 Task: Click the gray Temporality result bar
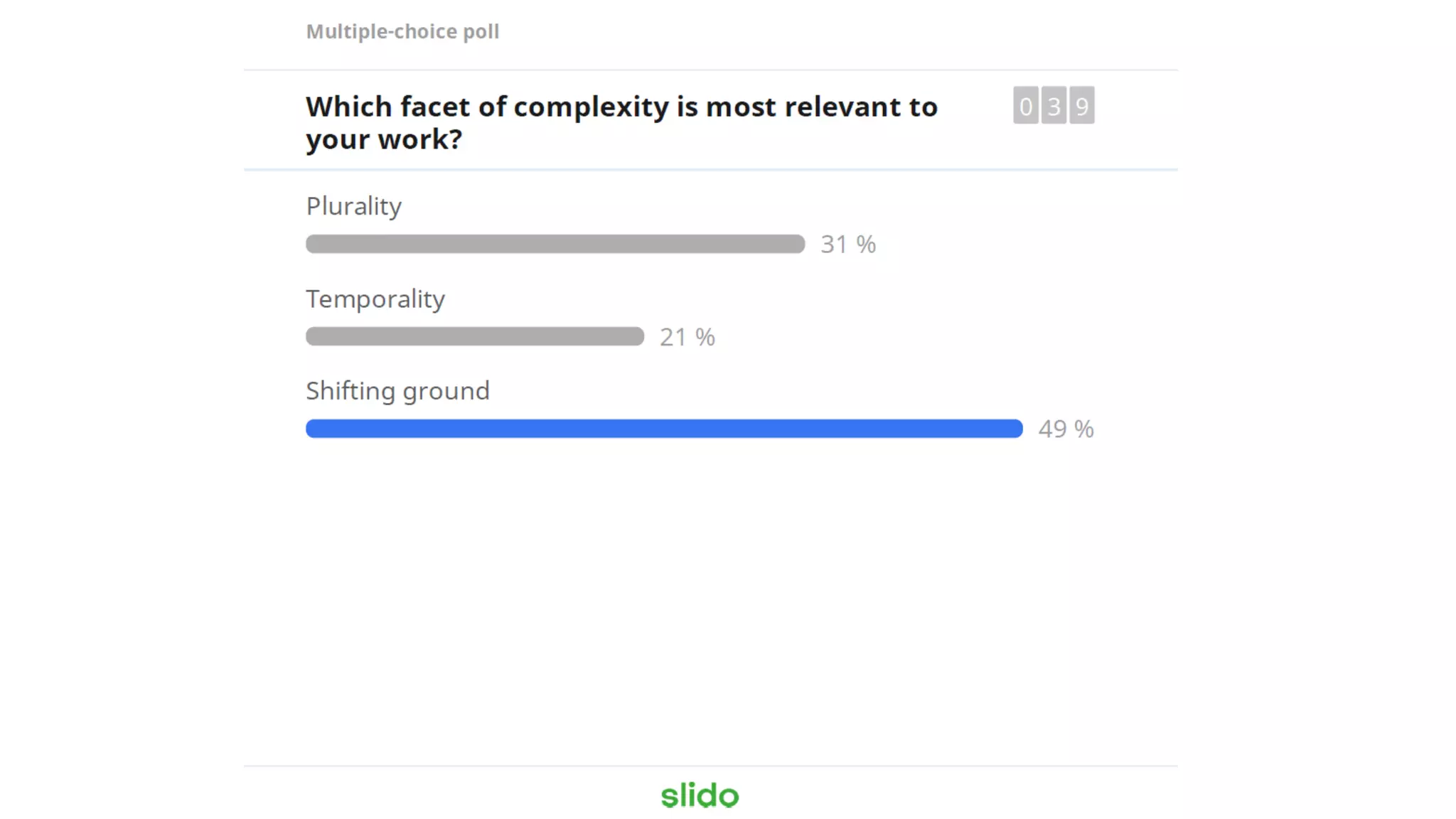point(474,336)
